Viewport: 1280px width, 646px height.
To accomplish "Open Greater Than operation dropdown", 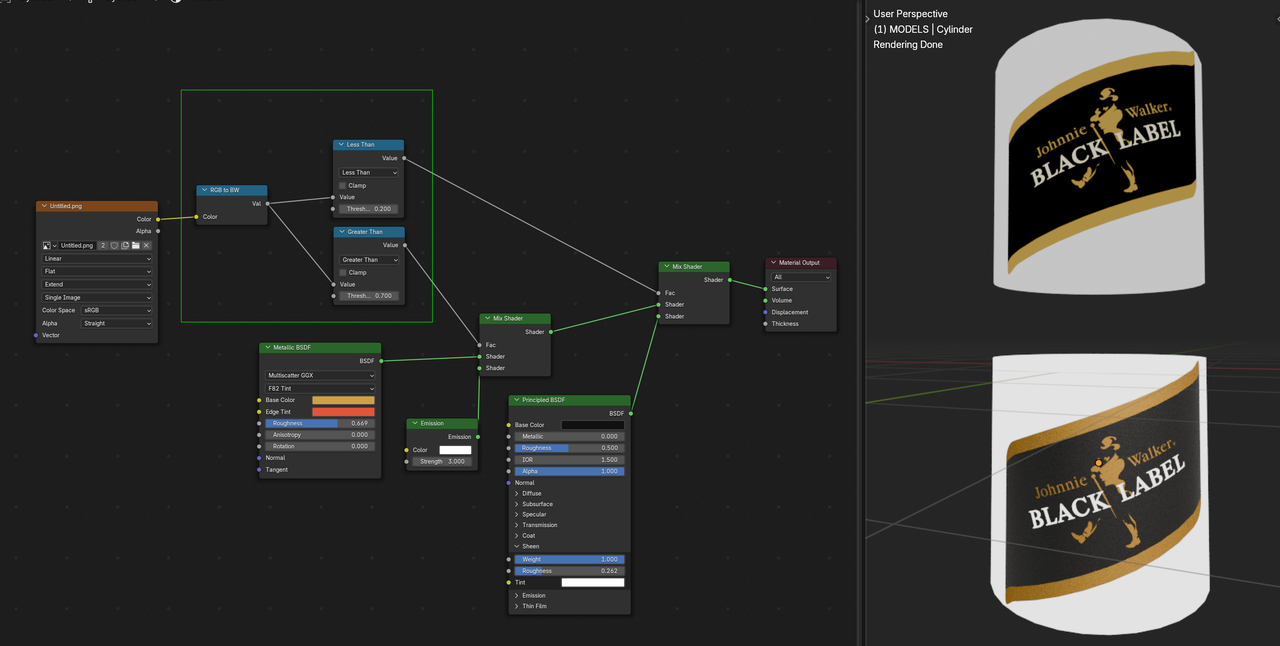I will click(369, 260).
